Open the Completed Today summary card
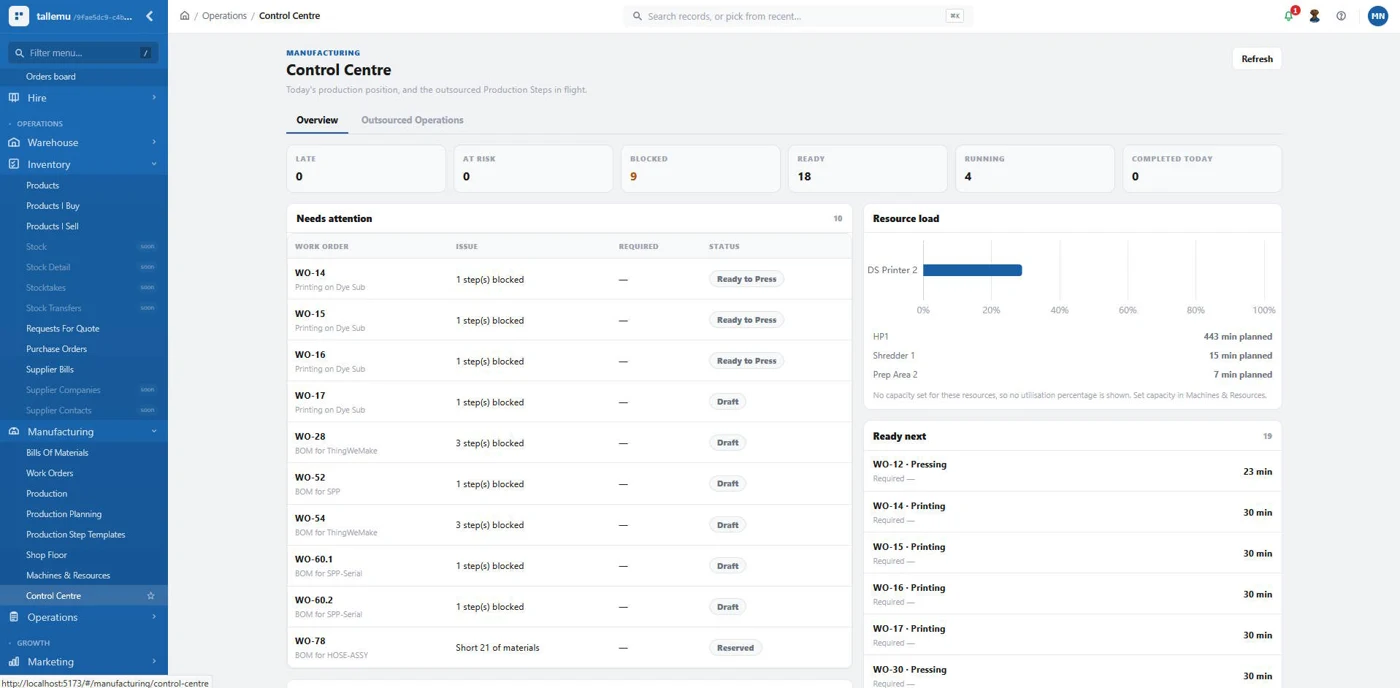Screen dimensions: 1400x688 [x=1201, y=168]
